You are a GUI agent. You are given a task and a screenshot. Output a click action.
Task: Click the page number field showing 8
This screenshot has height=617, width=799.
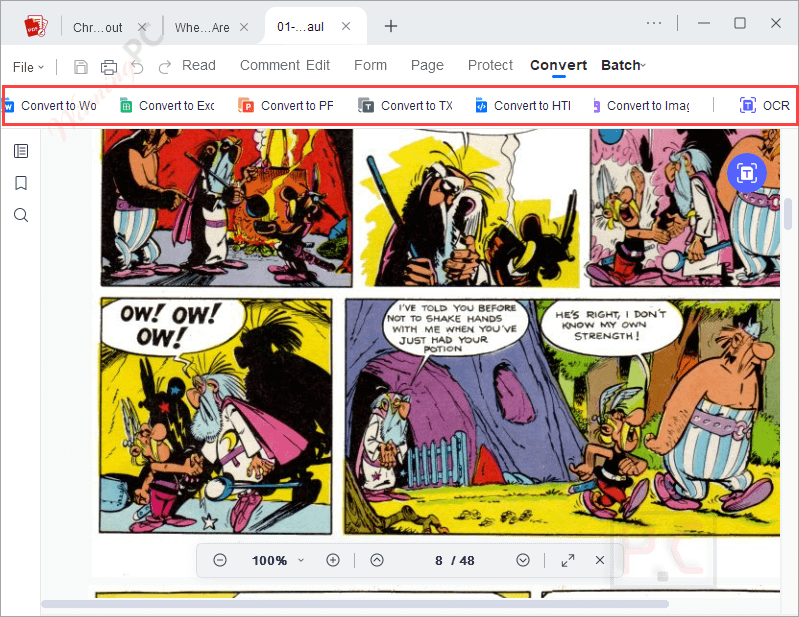click(439, 560)
